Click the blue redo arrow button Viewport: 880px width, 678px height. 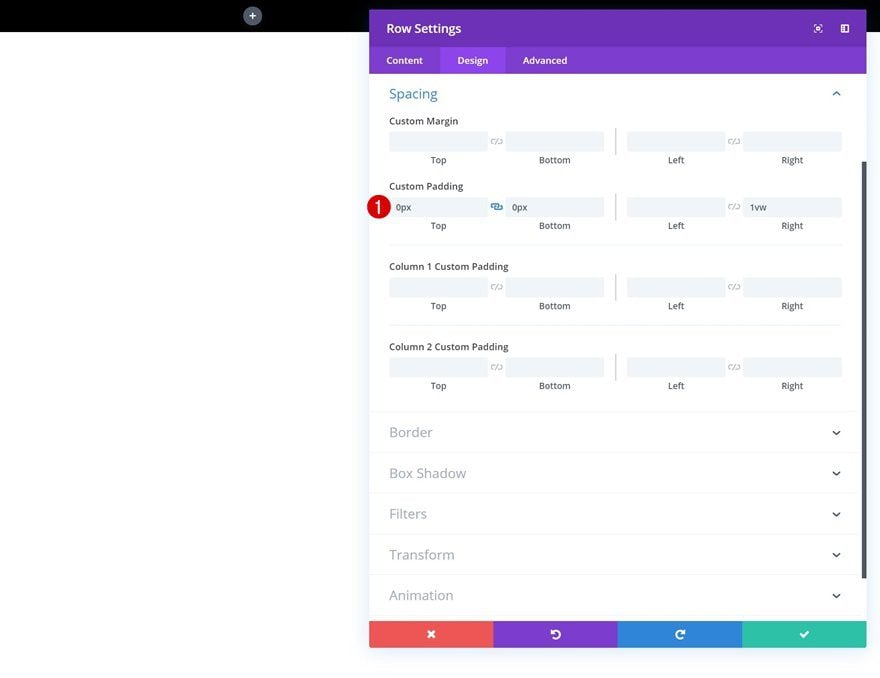680,634
